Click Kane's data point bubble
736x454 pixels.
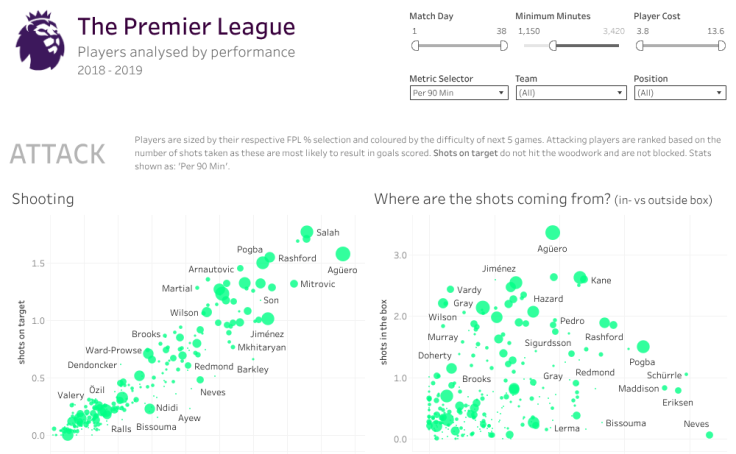coord(580,278)
